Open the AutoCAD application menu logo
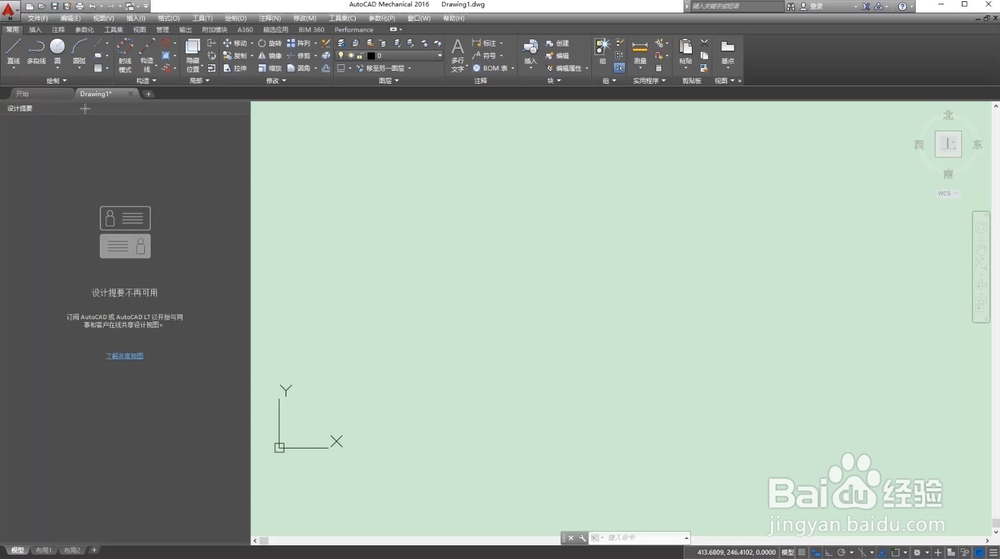 [8, 10]
